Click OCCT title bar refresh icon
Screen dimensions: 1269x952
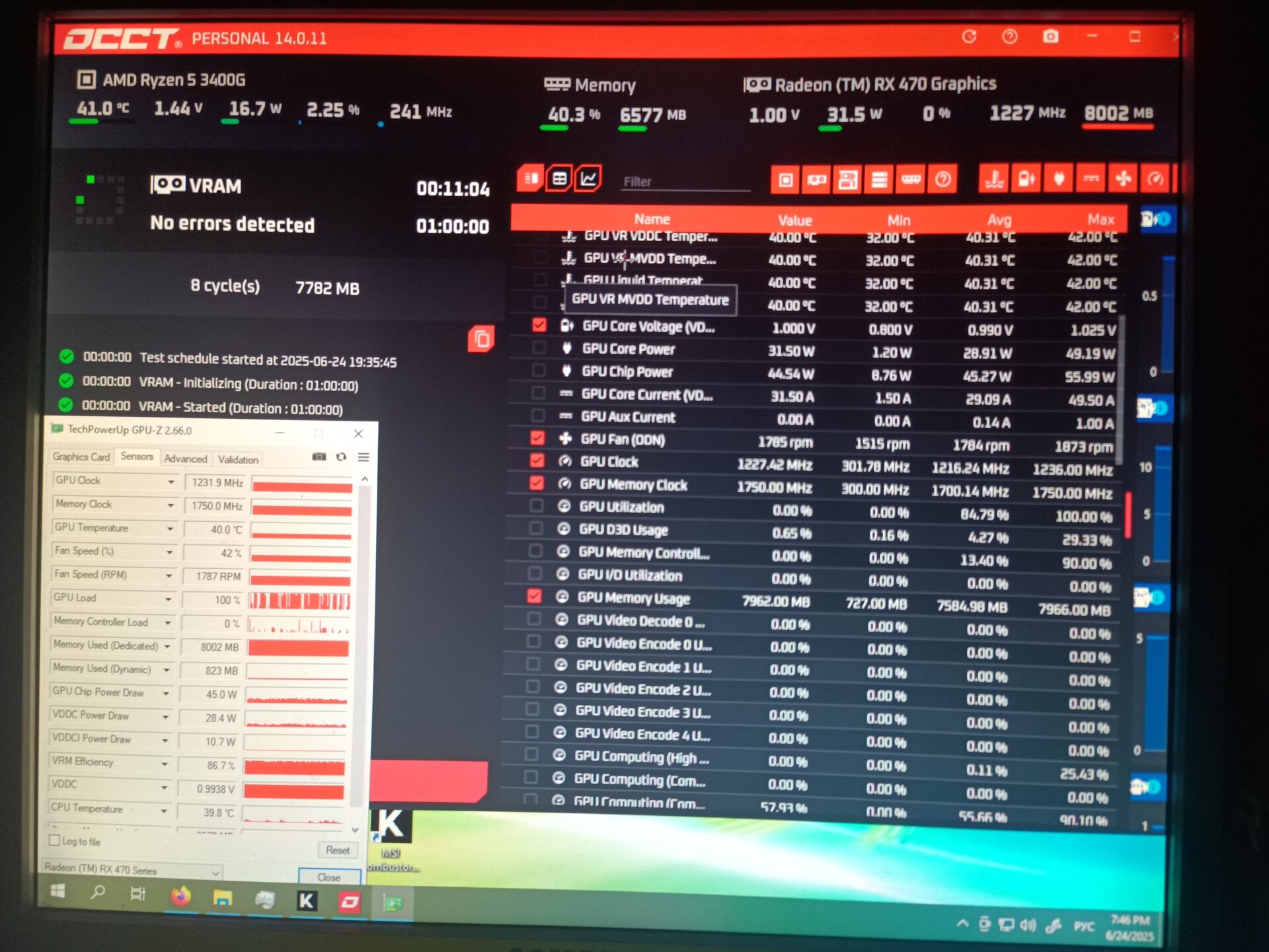point(969,36)
